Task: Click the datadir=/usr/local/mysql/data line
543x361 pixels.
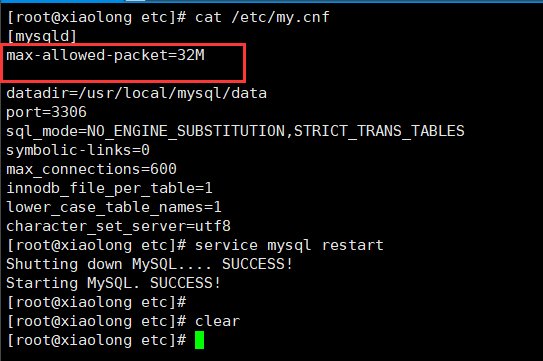Action: (136, 93)
